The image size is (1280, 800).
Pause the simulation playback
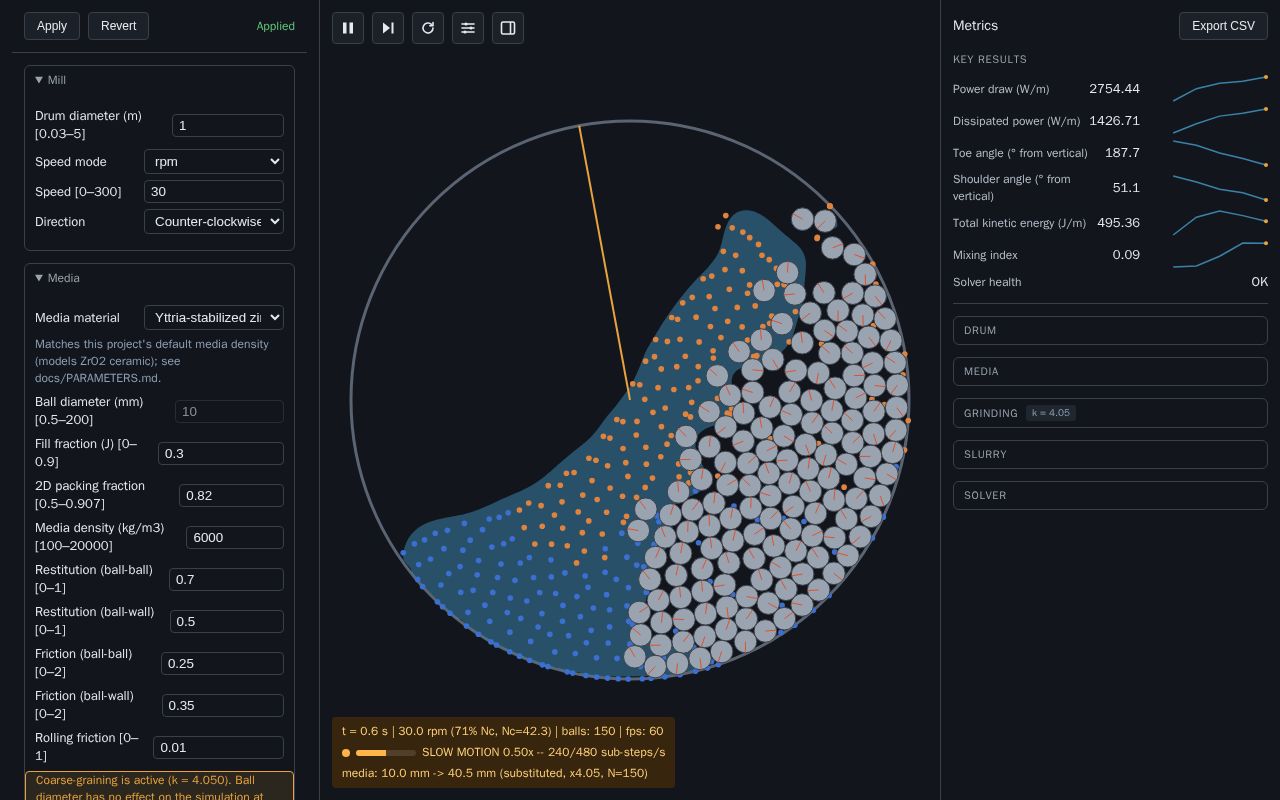coord(348,28)
